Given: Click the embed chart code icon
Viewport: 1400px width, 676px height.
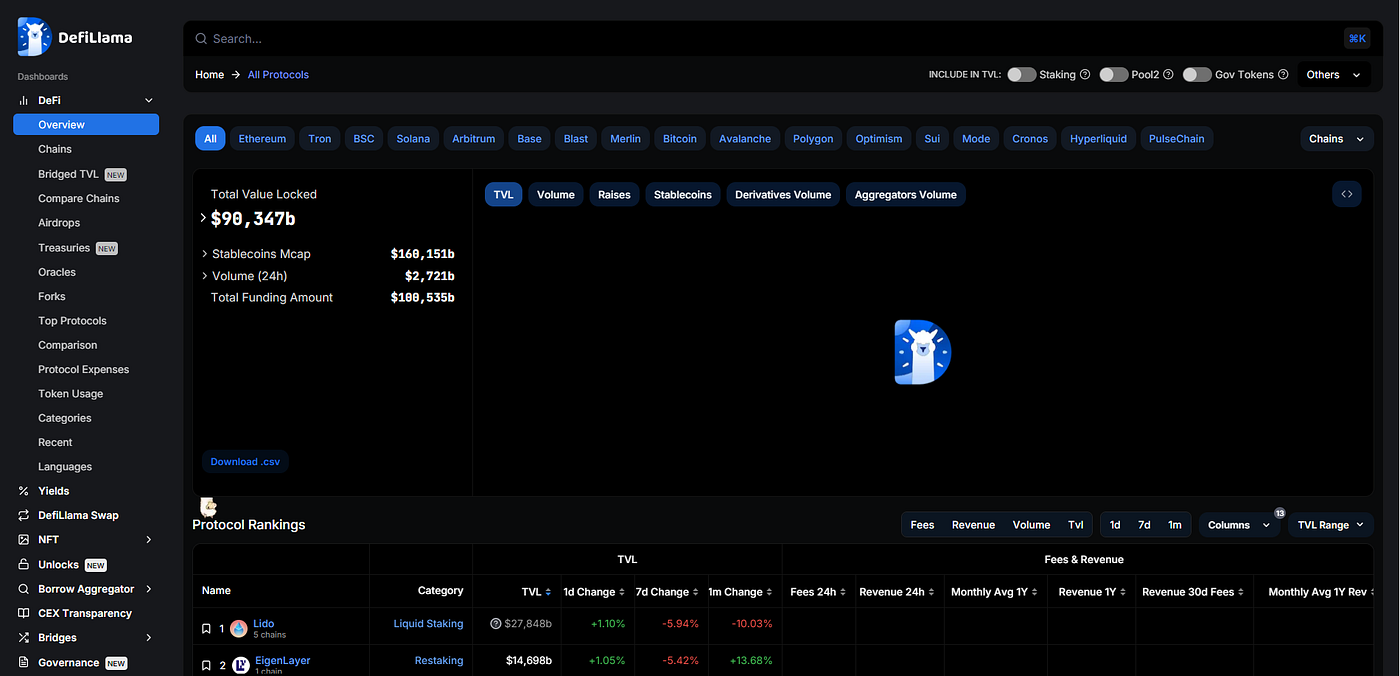Looking at the screenshot, I should pyautogui.click(x=1347, y=194).
